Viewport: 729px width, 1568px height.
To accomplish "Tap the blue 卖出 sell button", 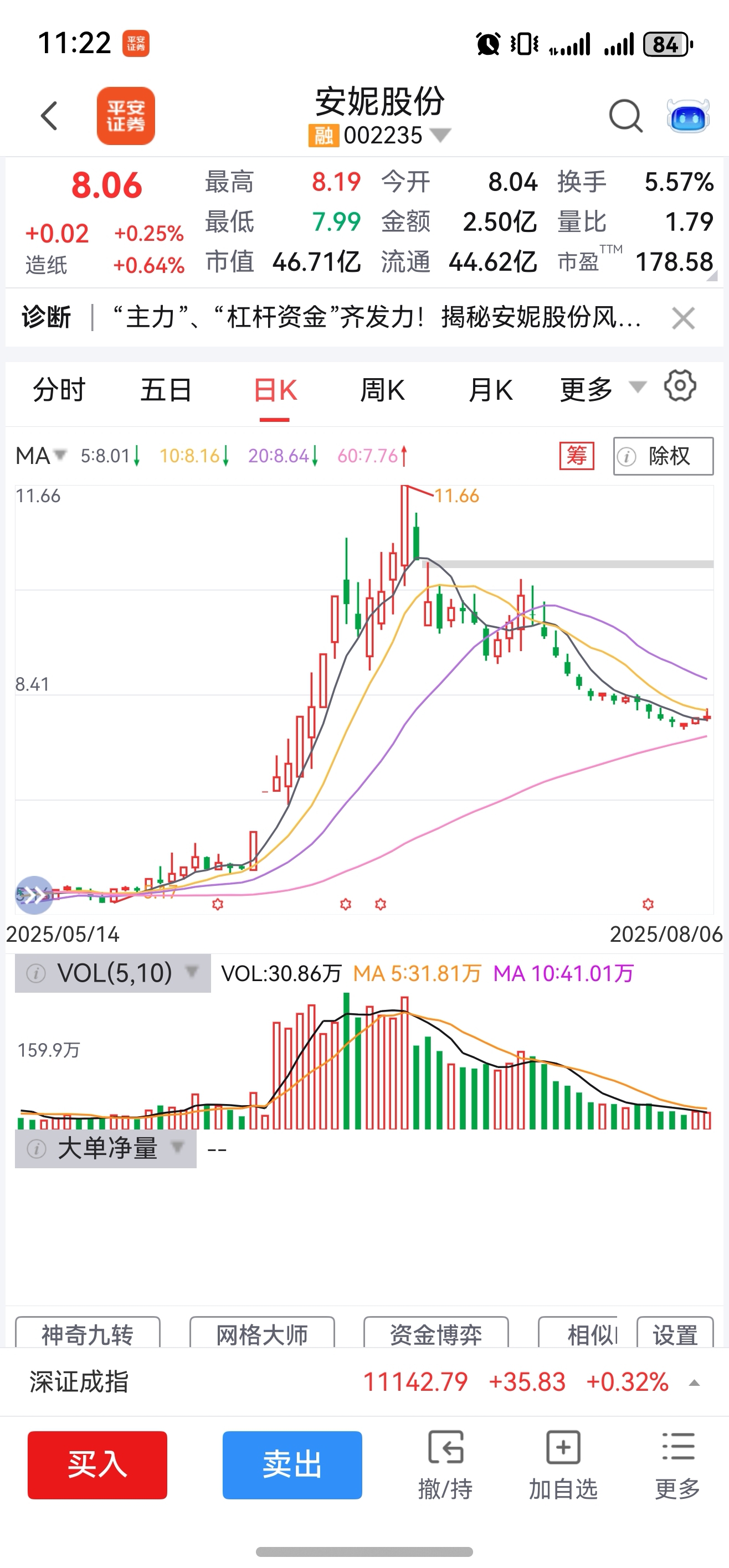I will [292, 1464].
